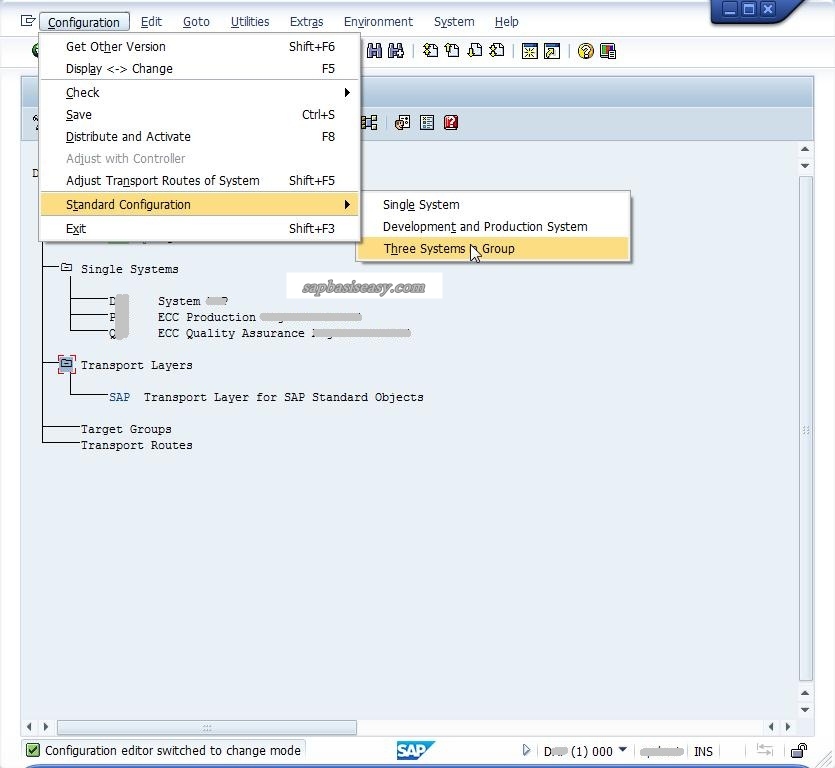The height and width of the screenshot is (768, 835).
Task: Click SAP transport layer link
Action: [119, 397]
